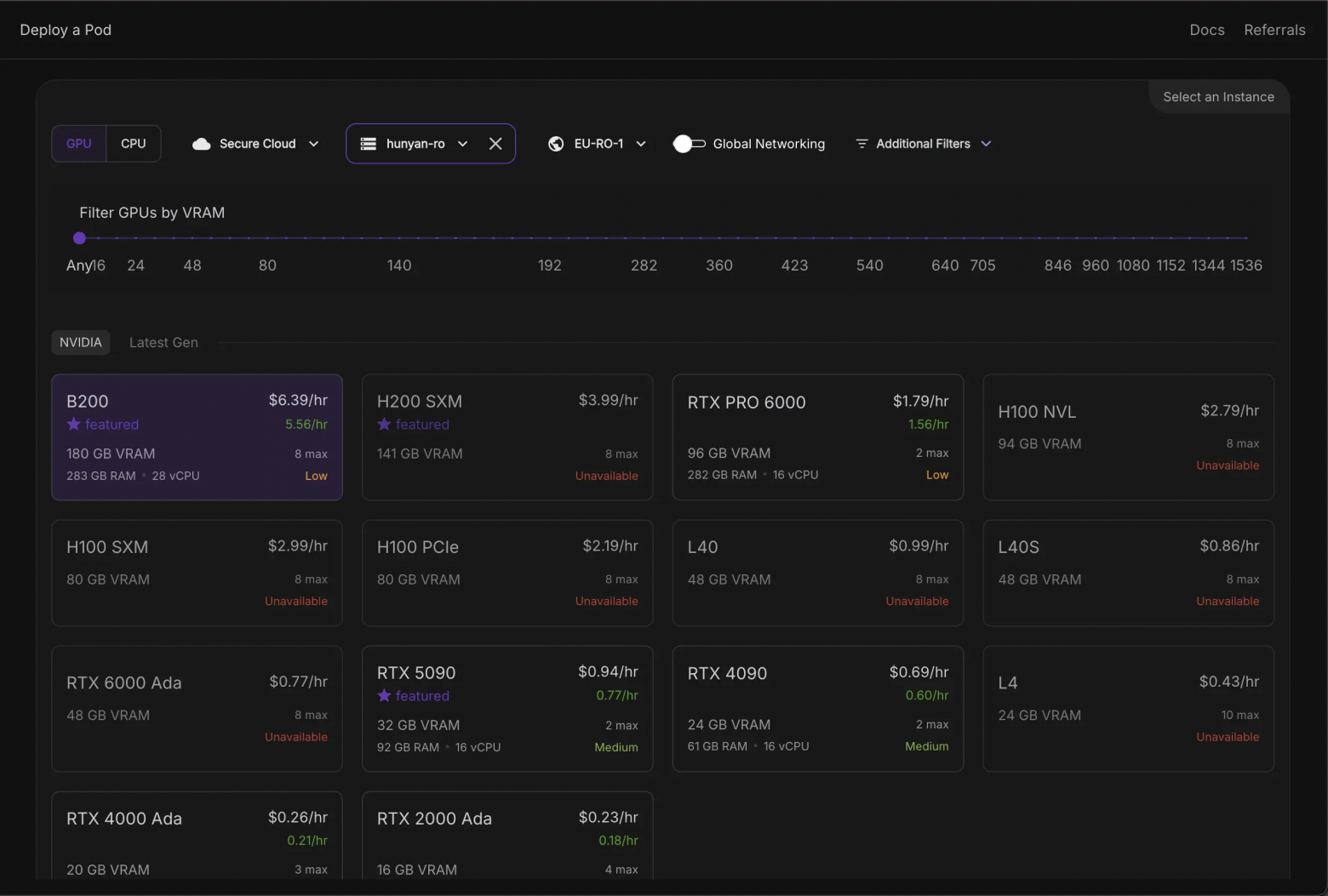Click the Referrals link
The width and height of the screenshot is (1328, 896).
point(1274,29)
